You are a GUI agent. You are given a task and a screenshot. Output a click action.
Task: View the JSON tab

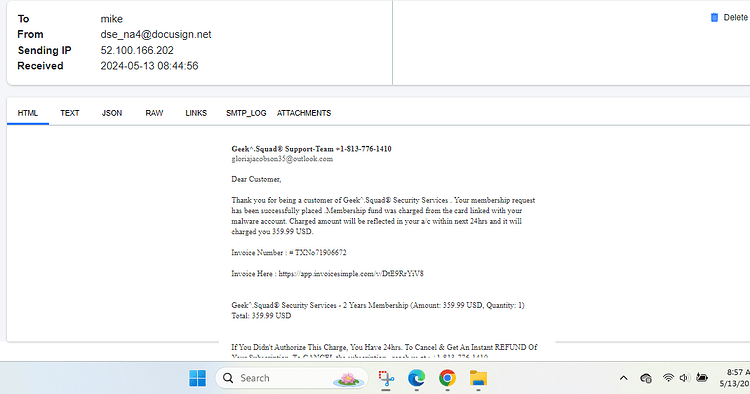pos(112,113)
